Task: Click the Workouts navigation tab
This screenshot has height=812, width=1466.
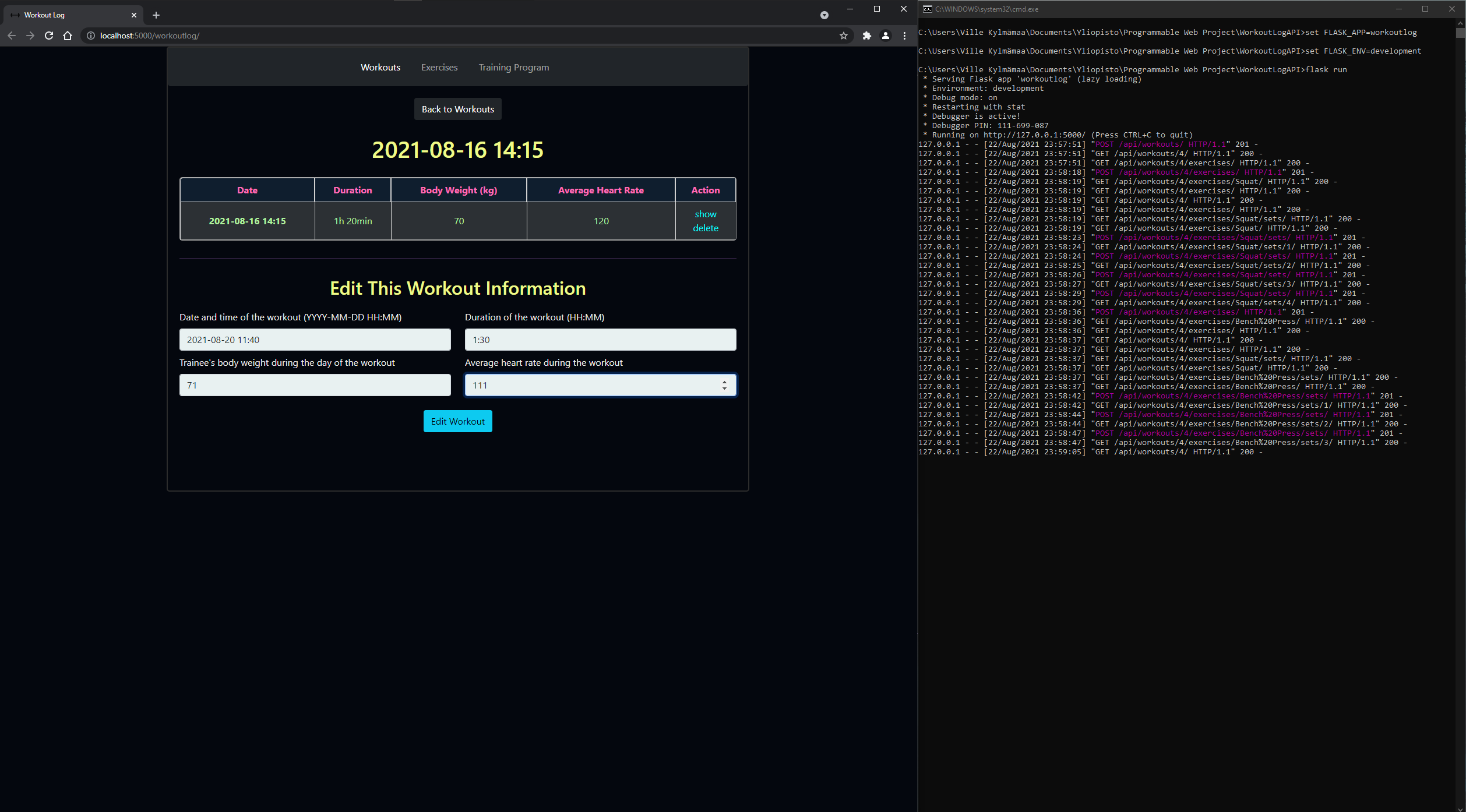Action: pyautogui.click(x=380, y=66)
